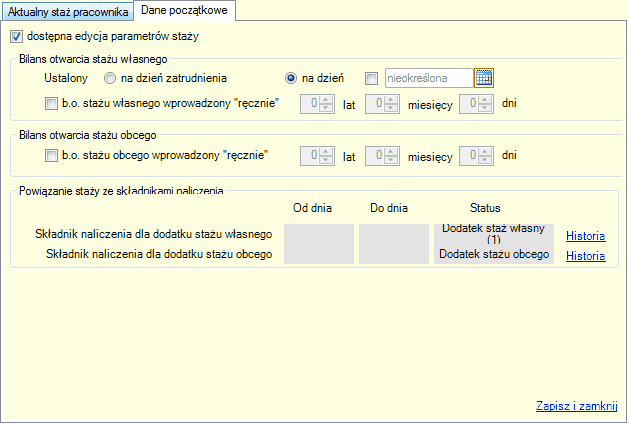Increase dni value for staż własny

pyautogui.click(x=485, y=100)
